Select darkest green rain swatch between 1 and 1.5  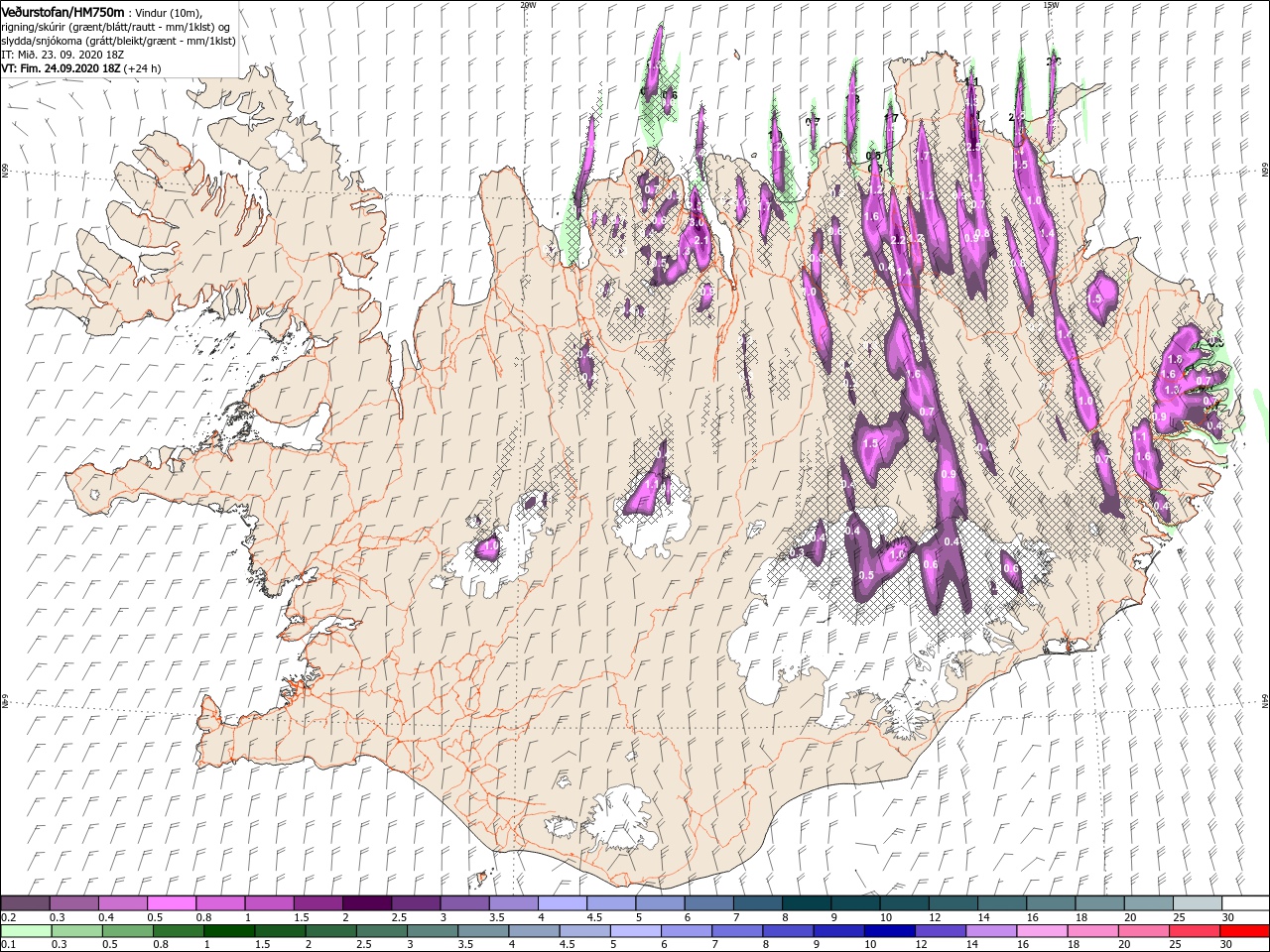229,931
